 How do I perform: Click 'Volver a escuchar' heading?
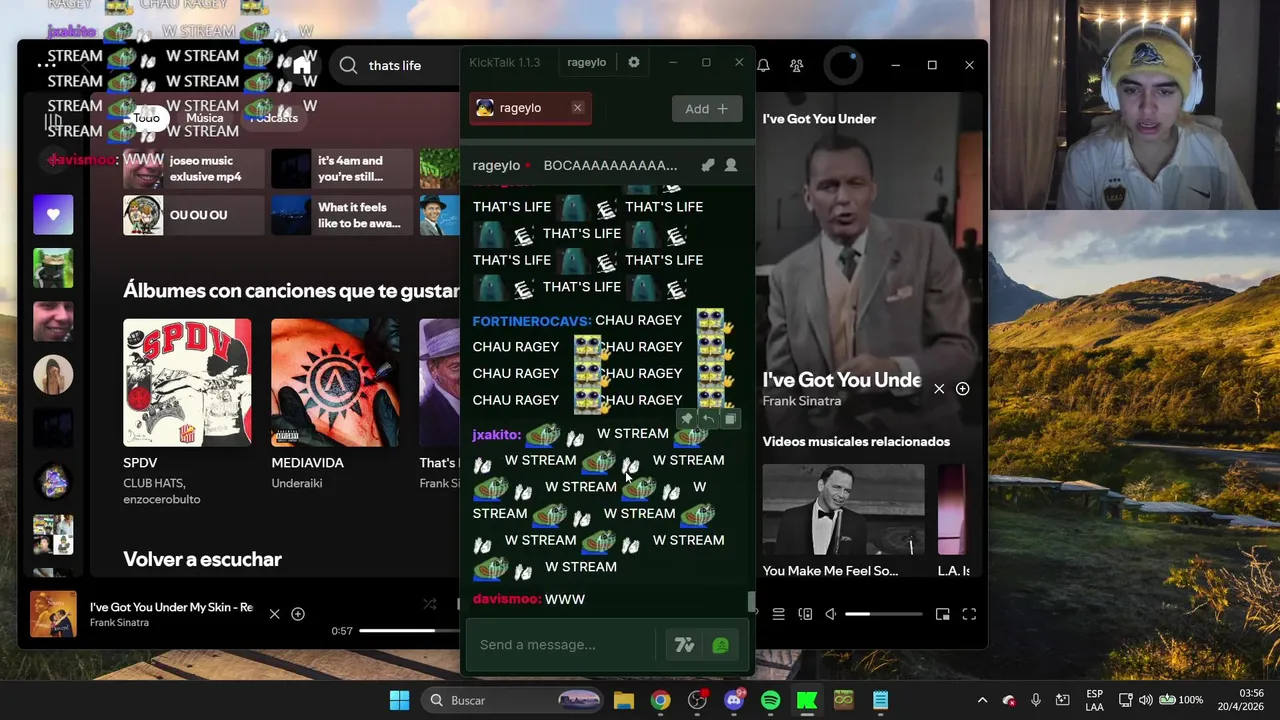pyautogui.click(x=202, y=560)
